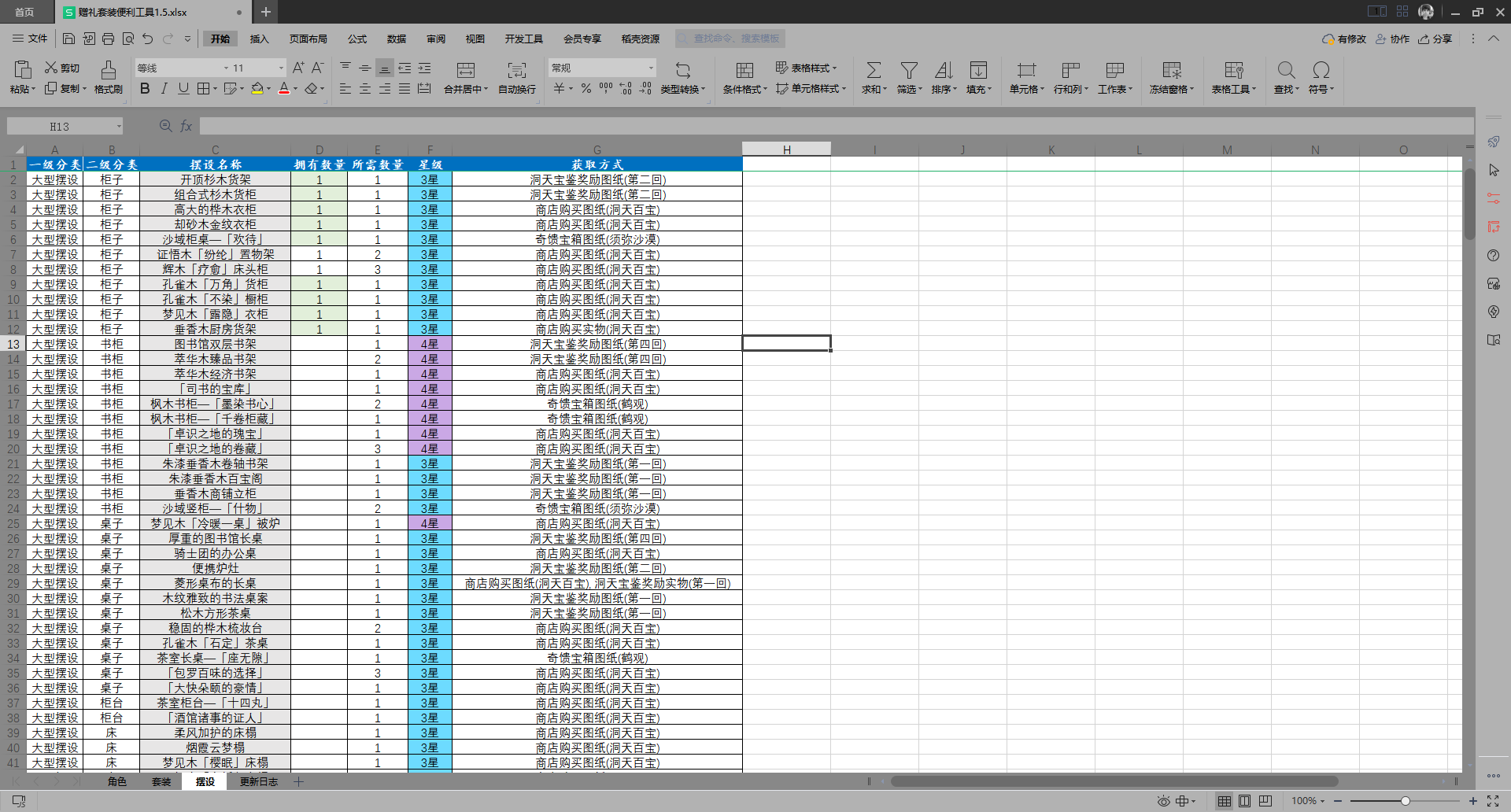Click the Filter (筛选) funnel icon

(909, 70)
